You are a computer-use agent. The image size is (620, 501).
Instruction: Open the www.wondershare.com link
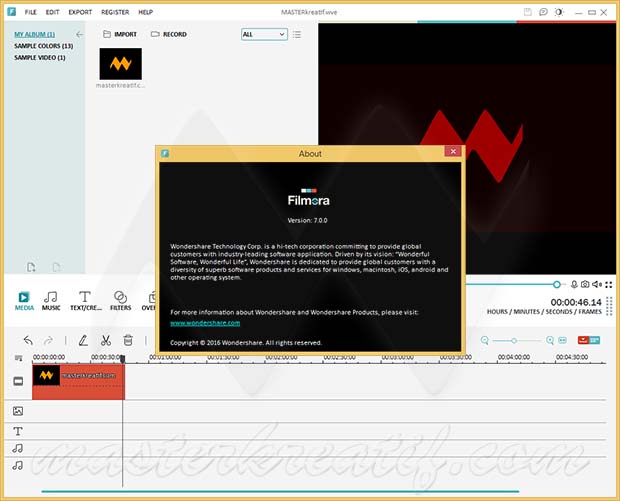[x=205, y=323]
